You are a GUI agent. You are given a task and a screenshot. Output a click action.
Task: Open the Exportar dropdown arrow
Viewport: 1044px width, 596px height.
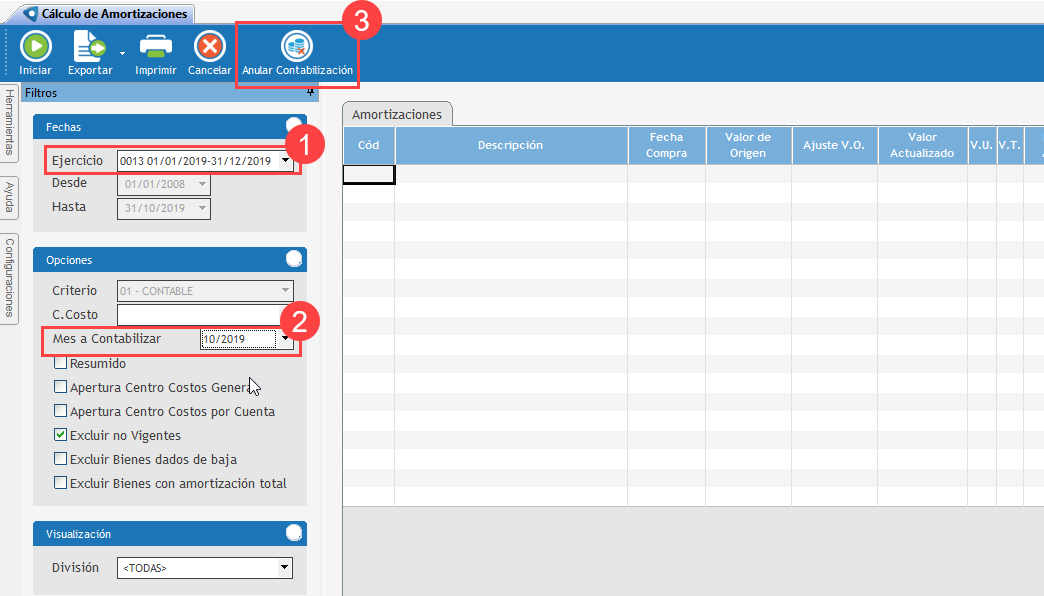coord(122,52)
